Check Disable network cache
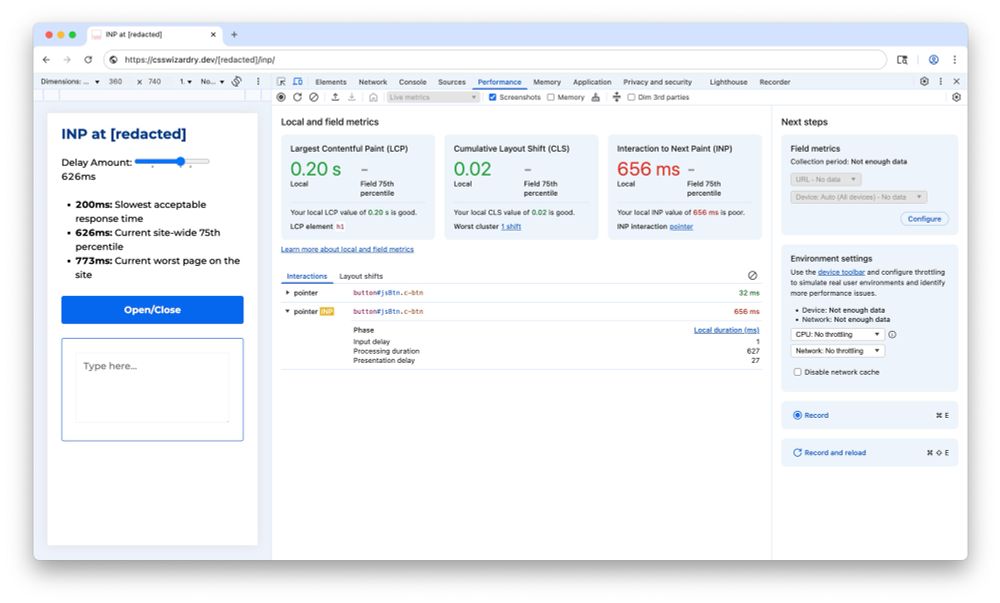1000x603 pixels. pos(797,372)
